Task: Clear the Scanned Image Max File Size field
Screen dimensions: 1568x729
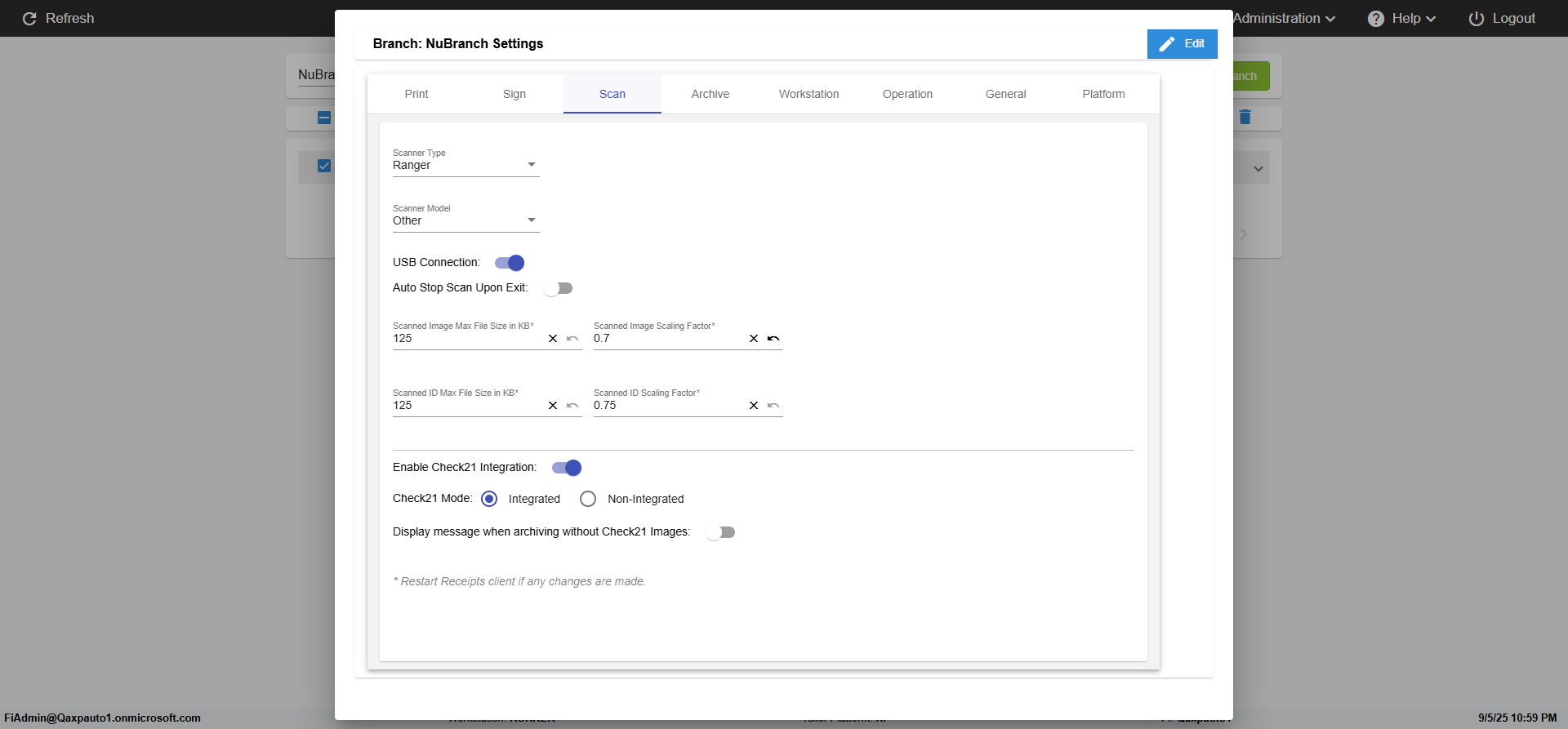Action: click(553, 339)
